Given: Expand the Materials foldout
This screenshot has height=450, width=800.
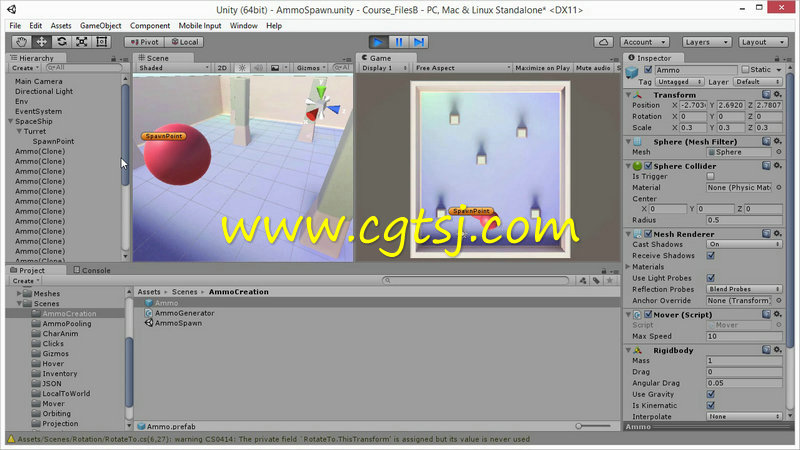Looking at the screenshot, I should [628, 267].
